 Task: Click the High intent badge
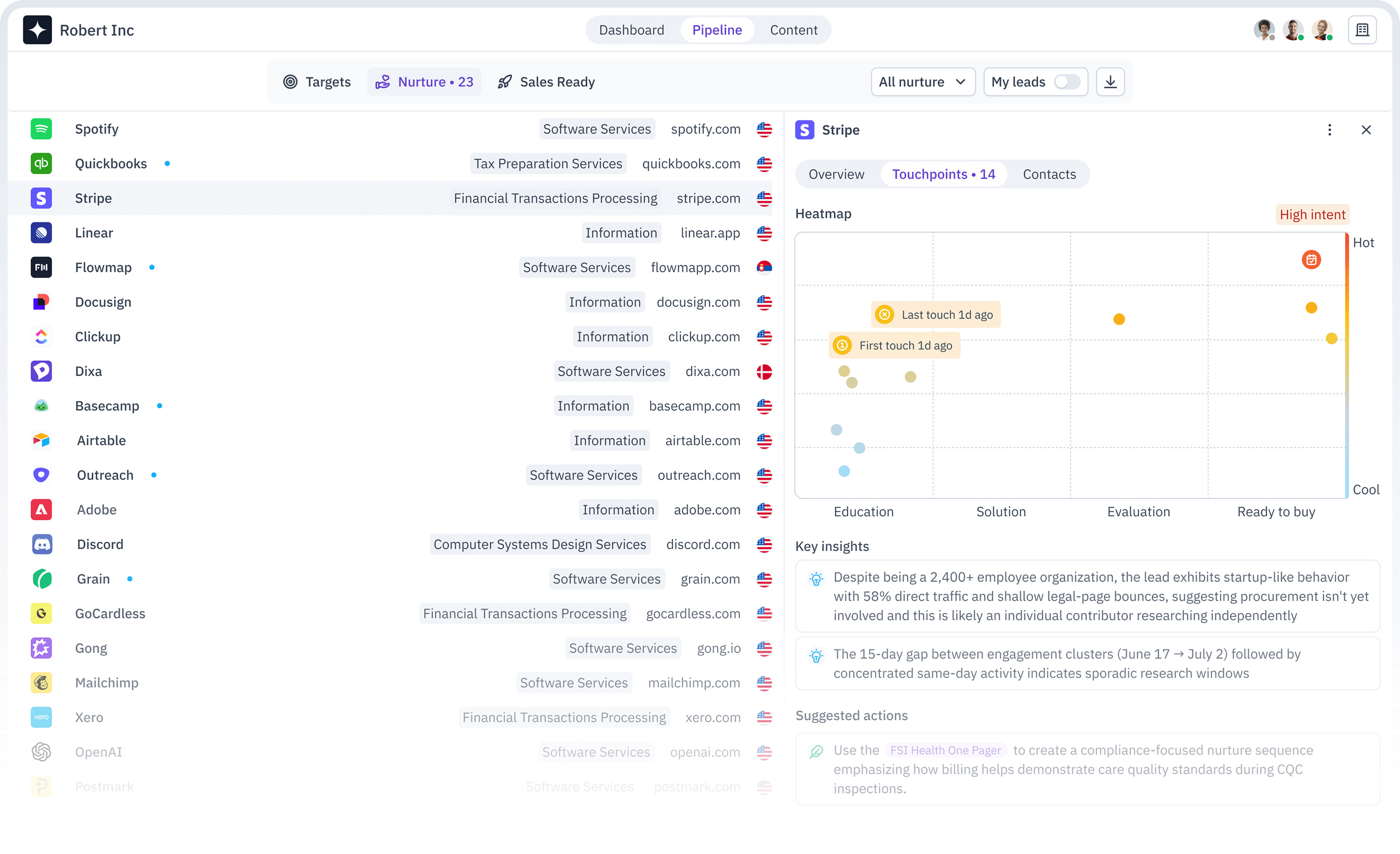click(1312, 215)
